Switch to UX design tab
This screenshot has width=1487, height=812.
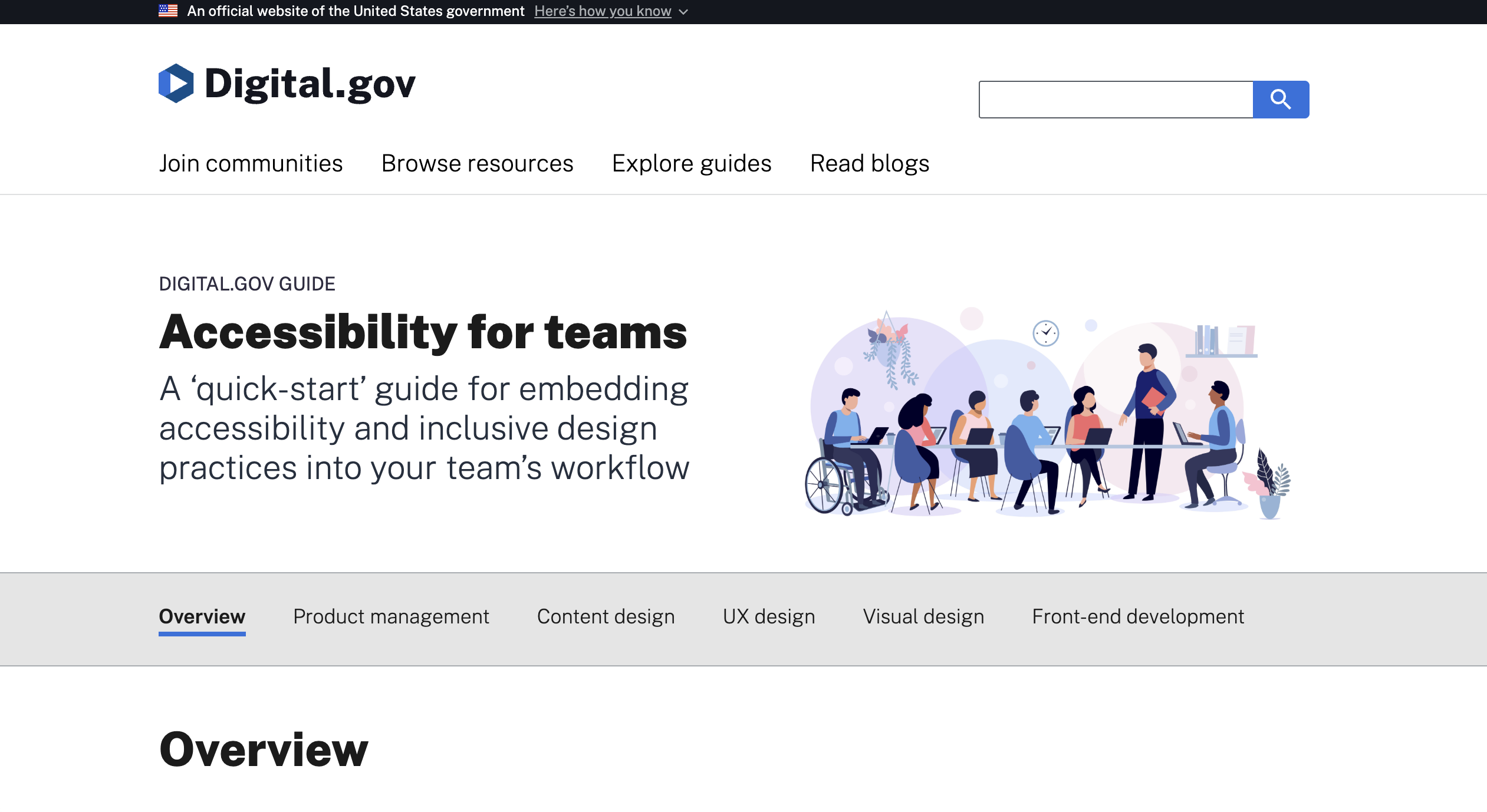pyautogui.click(x=769, y=616)
